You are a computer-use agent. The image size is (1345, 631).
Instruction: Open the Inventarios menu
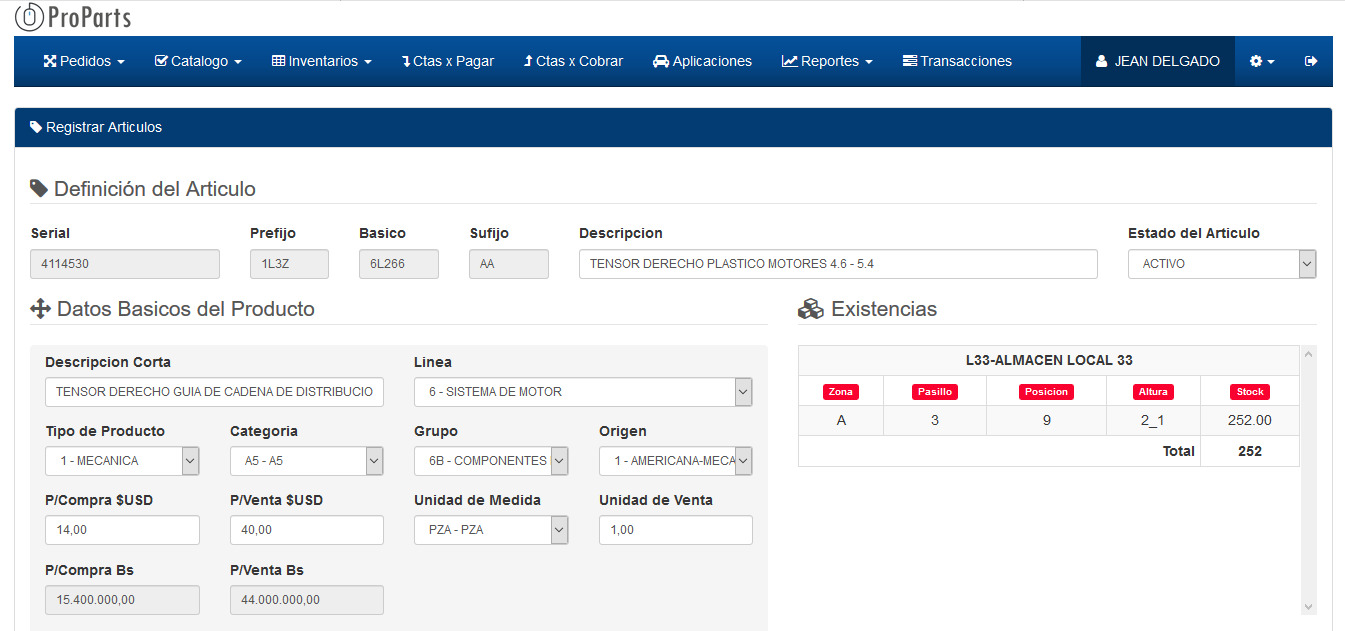tap(321, 61)
